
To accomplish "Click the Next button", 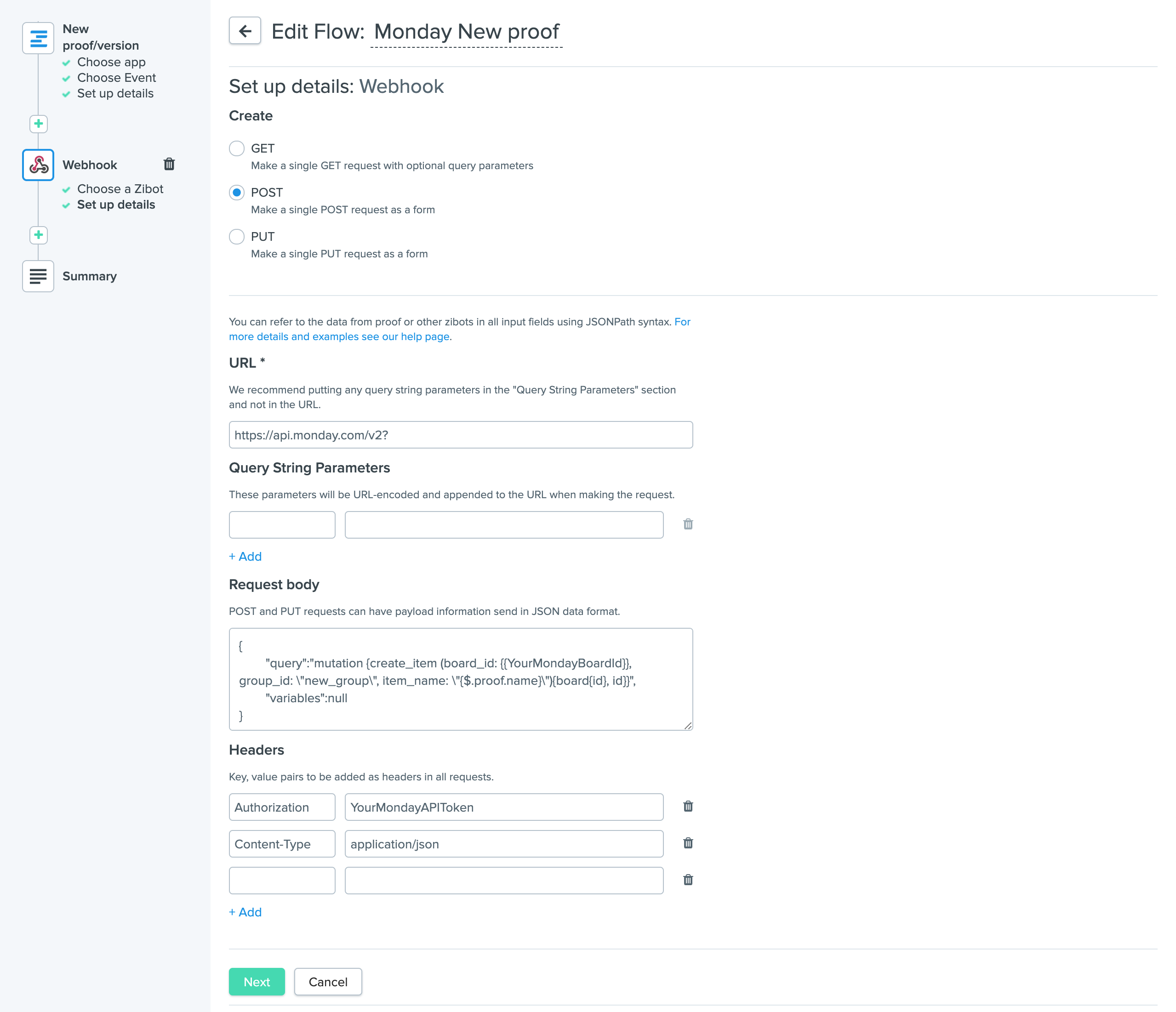I will point(257,982).
